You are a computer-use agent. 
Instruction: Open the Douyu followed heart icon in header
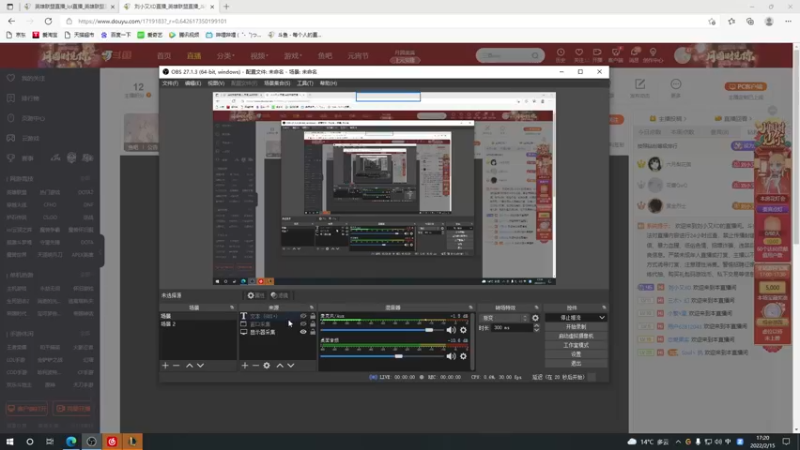(579, 55)
